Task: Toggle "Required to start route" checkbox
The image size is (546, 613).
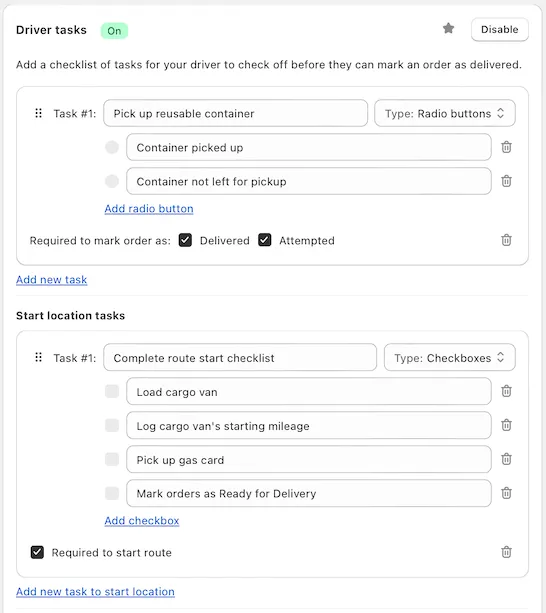Action: pos(37,552)
